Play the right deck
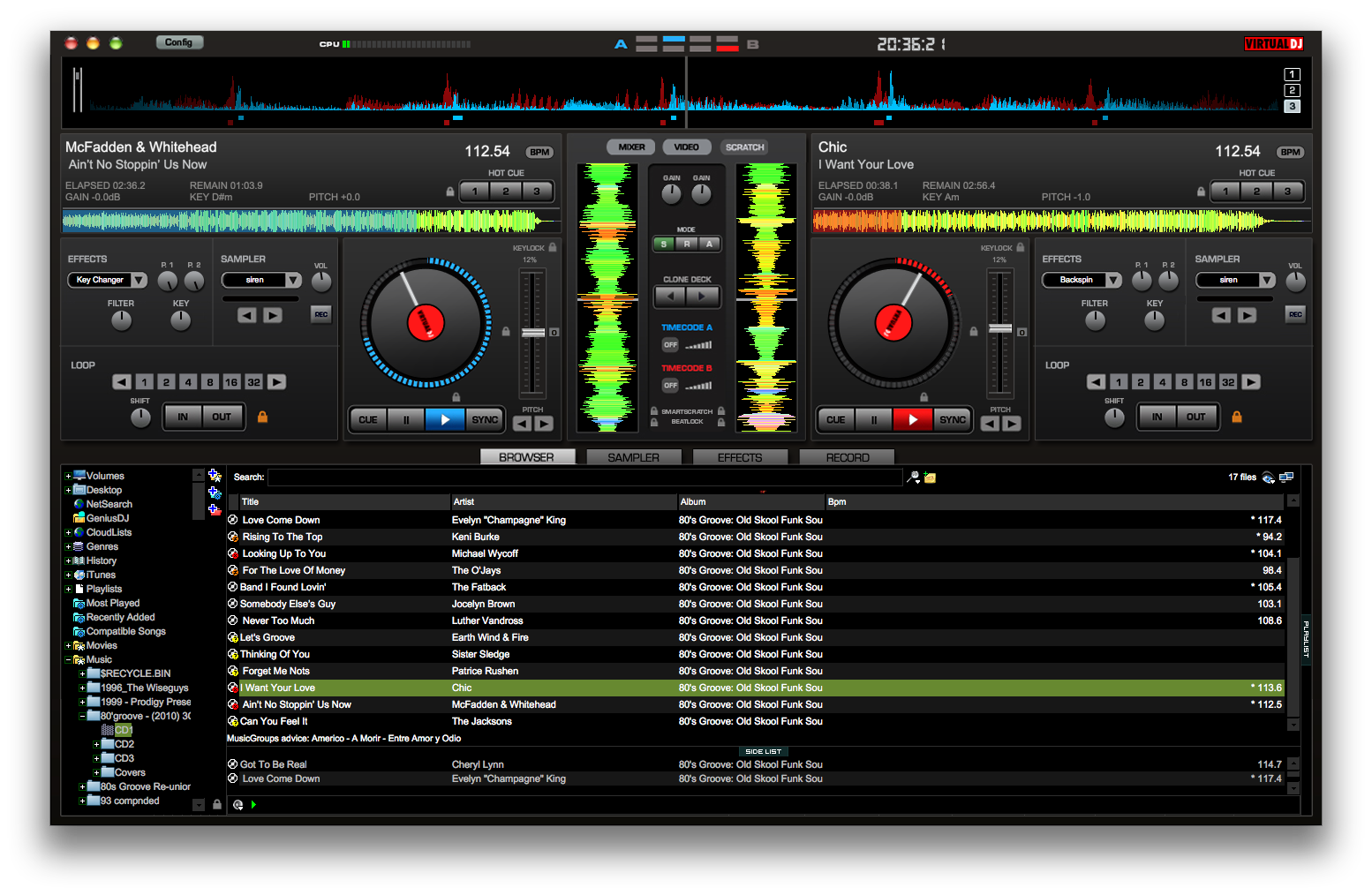 click(x=913, y=420)
